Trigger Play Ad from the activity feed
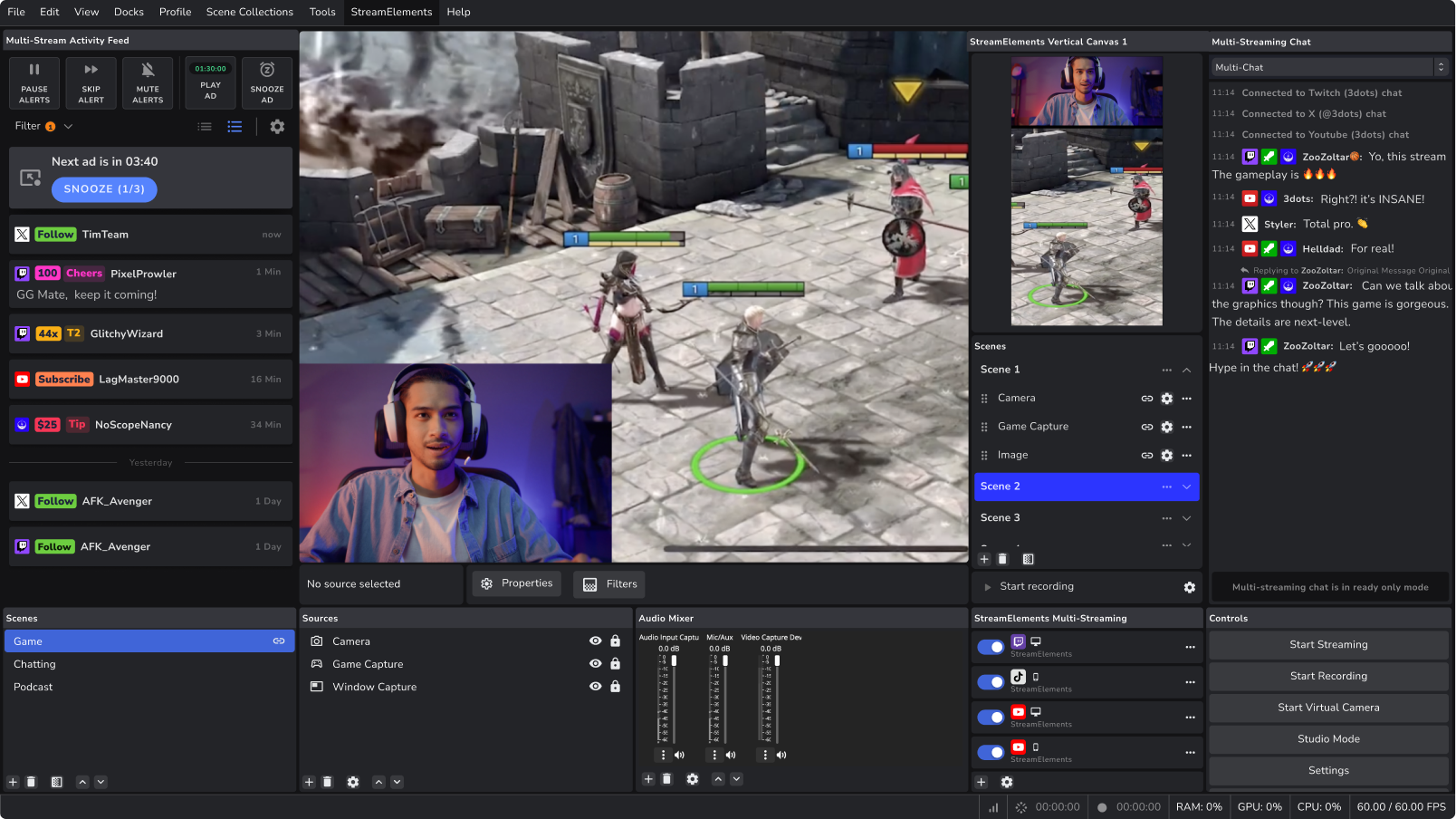Image resolution: width=1456 pixels, height=819 pixels. (x=209, y=82)
